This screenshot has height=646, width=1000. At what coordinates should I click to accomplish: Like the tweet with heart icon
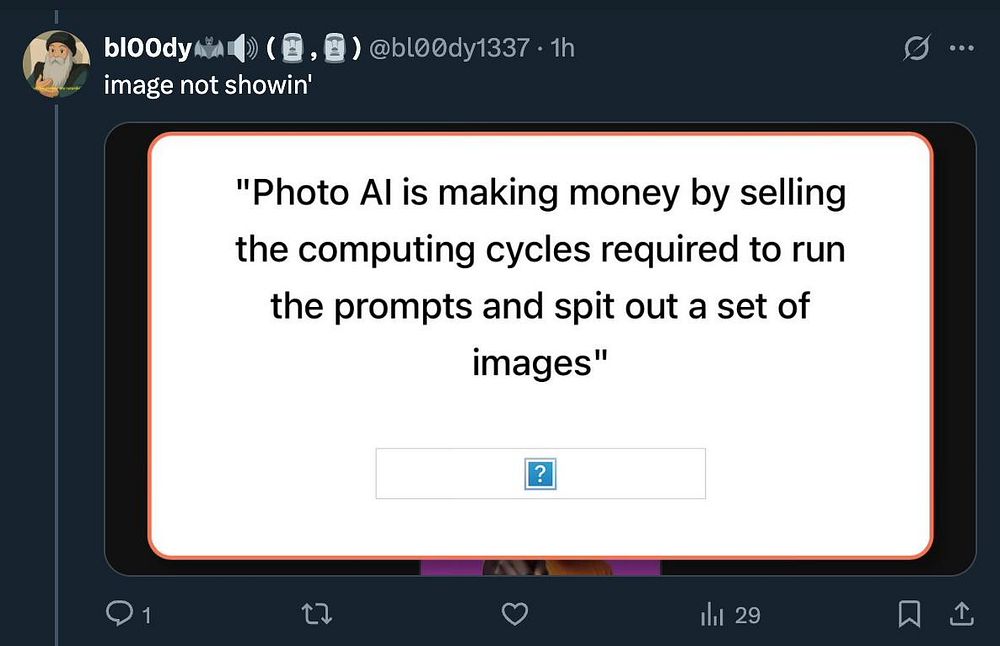pos(515,614)
